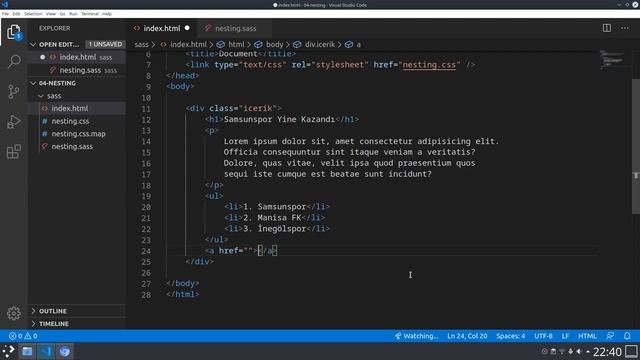Click the Ln 24, Col 20 status item
640x360 pixels.
(x=467, y=336)
